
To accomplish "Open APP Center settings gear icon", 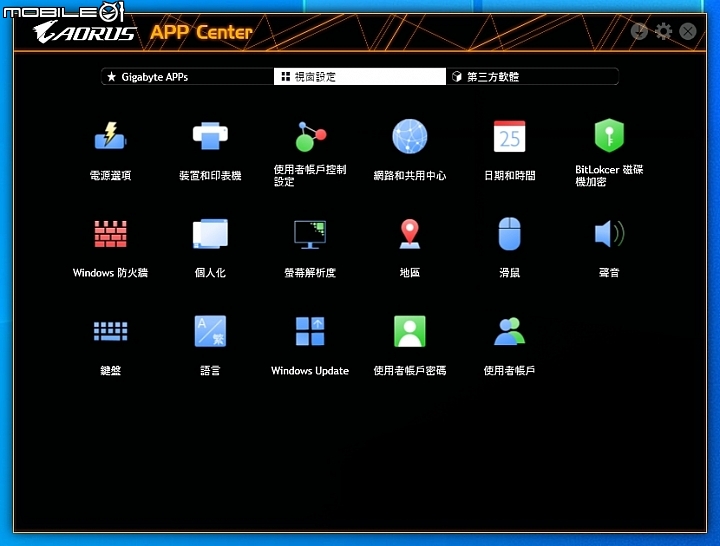I will click(663, 31).
